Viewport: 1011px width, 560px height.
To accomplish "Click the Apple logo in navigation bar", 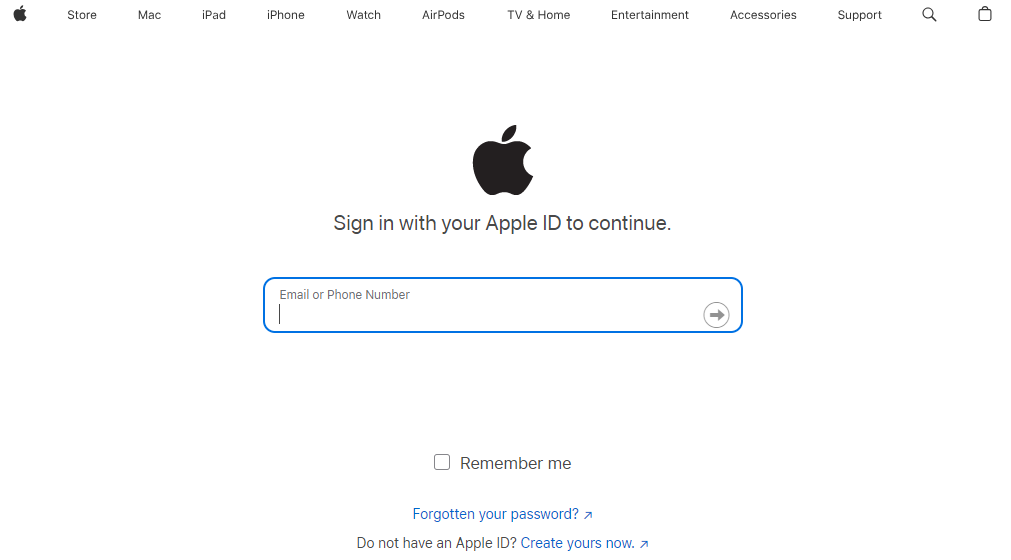I will point(20,14).
